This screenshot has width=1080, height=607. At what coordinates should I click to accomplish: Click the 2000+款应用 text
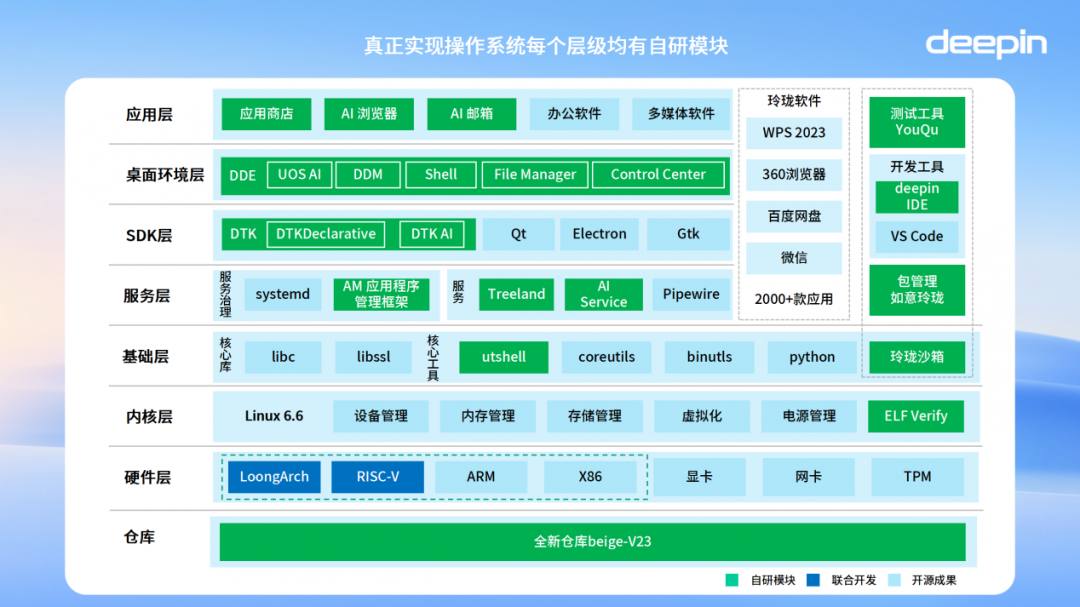(x=793, y=300)
